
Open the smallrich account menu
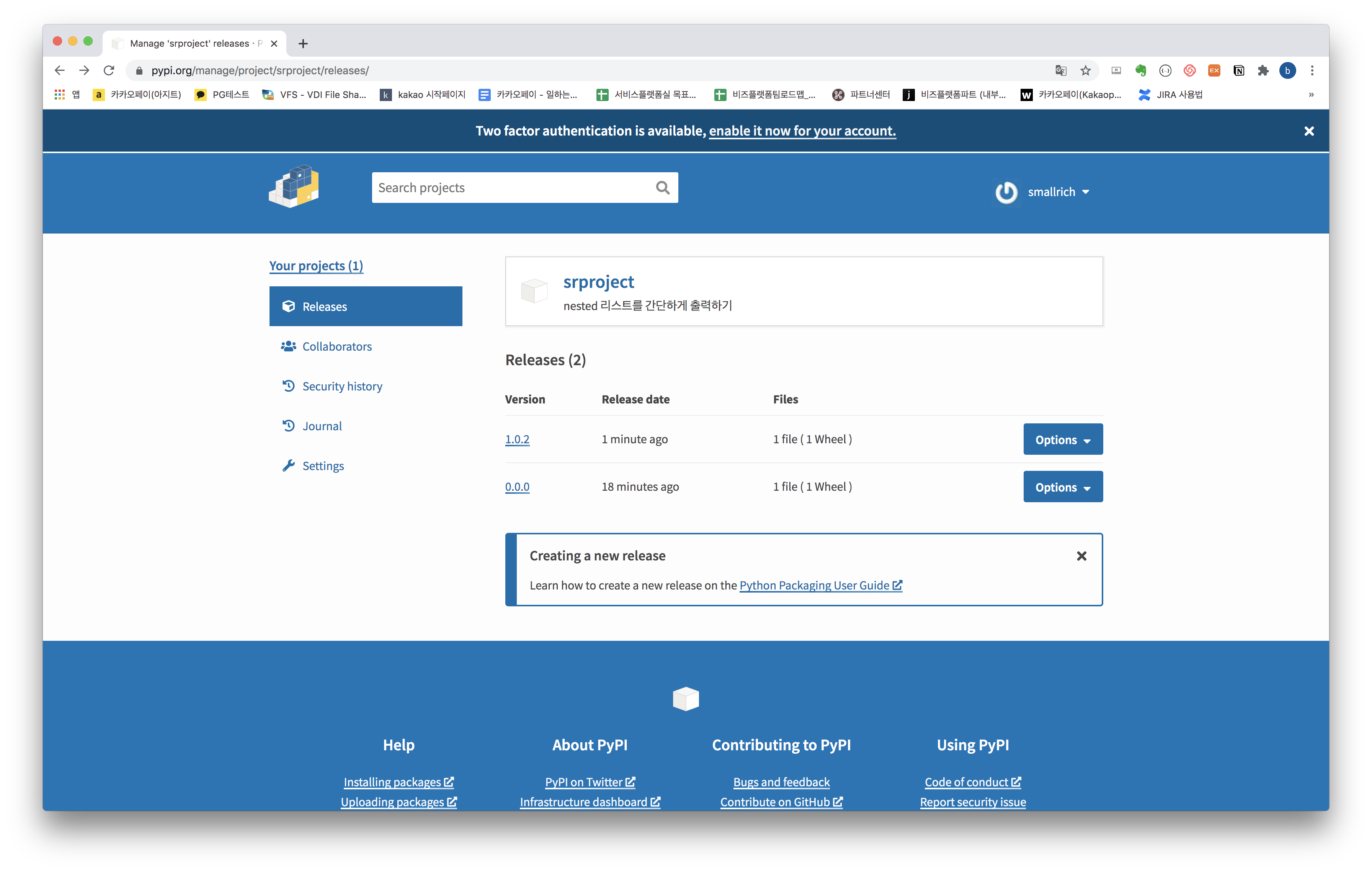1057,192
